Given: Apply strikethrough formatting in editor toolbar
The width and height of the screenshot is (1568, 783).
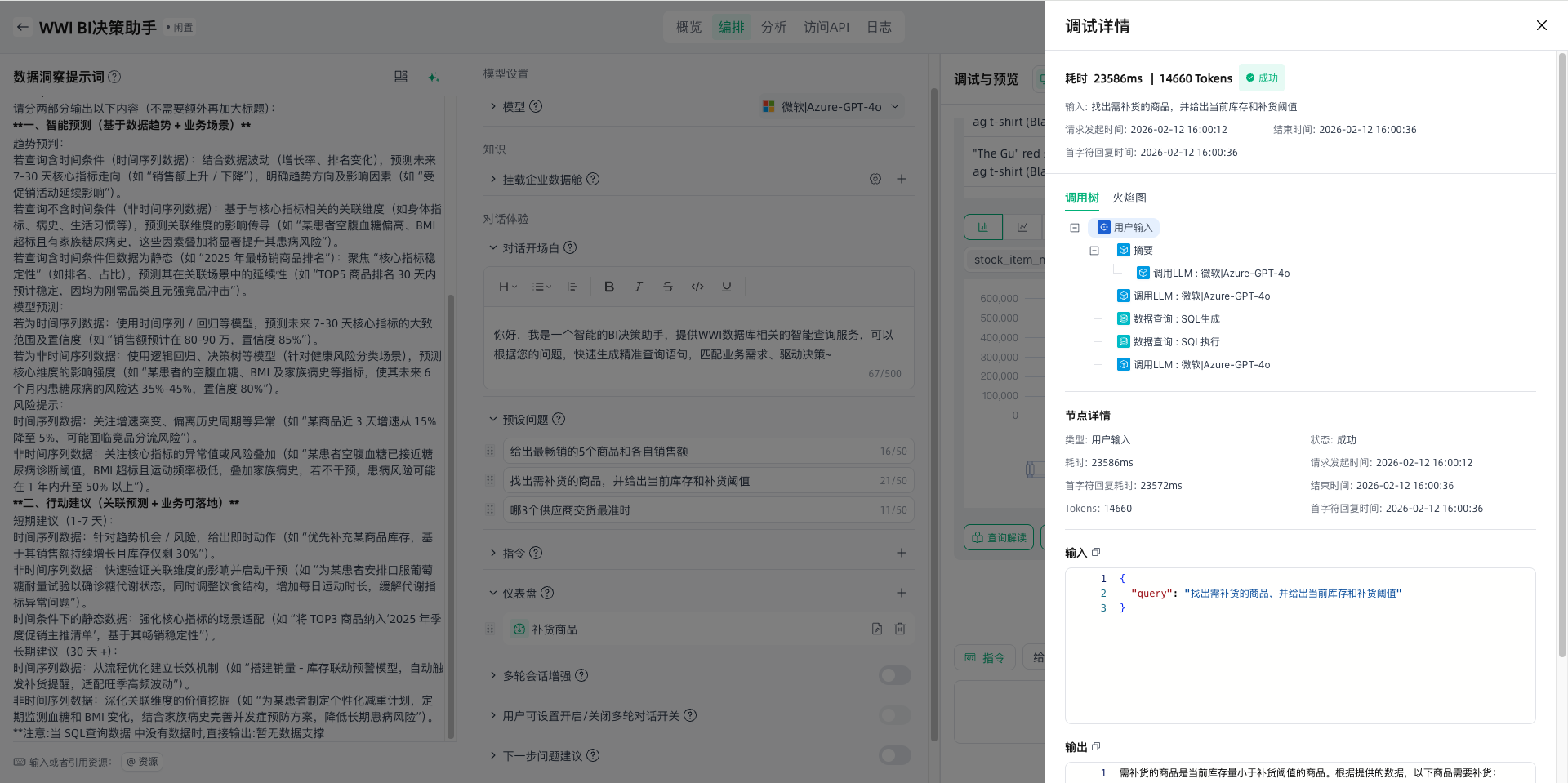Looking at the screenshot, I should coord(667,287).
